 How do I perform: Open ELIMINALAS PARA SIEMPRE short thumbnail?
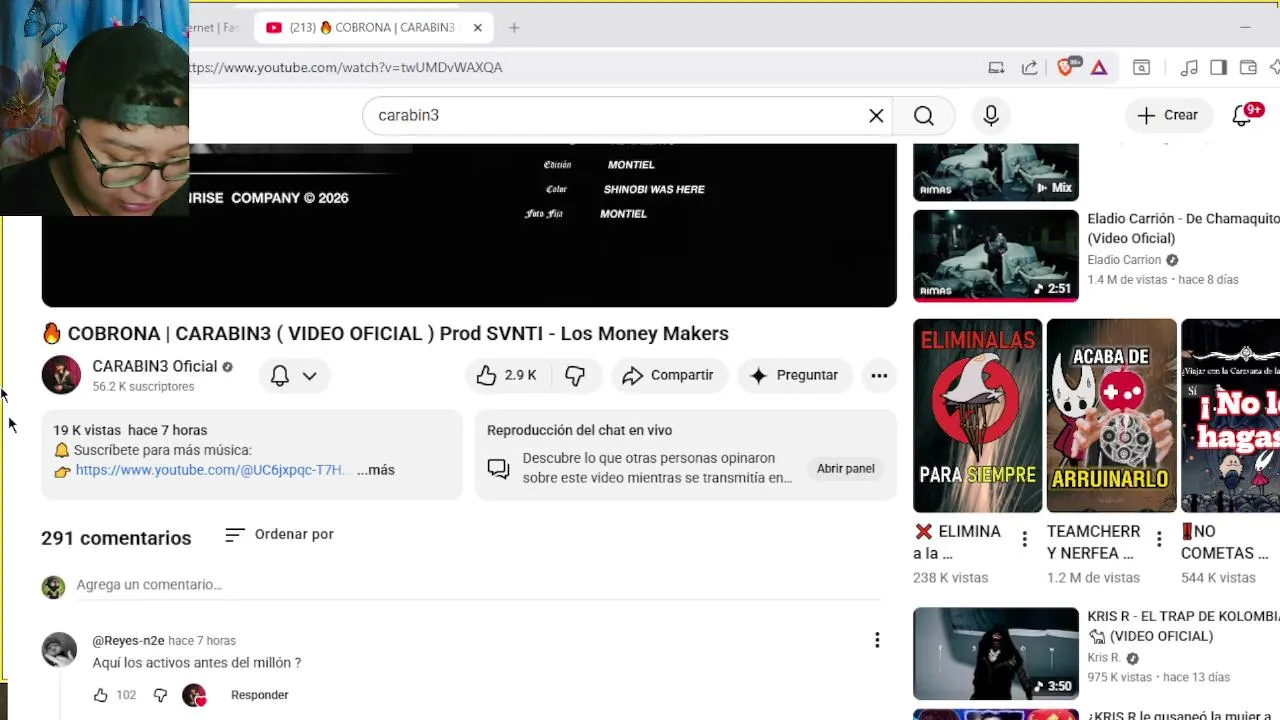[977, 415]
